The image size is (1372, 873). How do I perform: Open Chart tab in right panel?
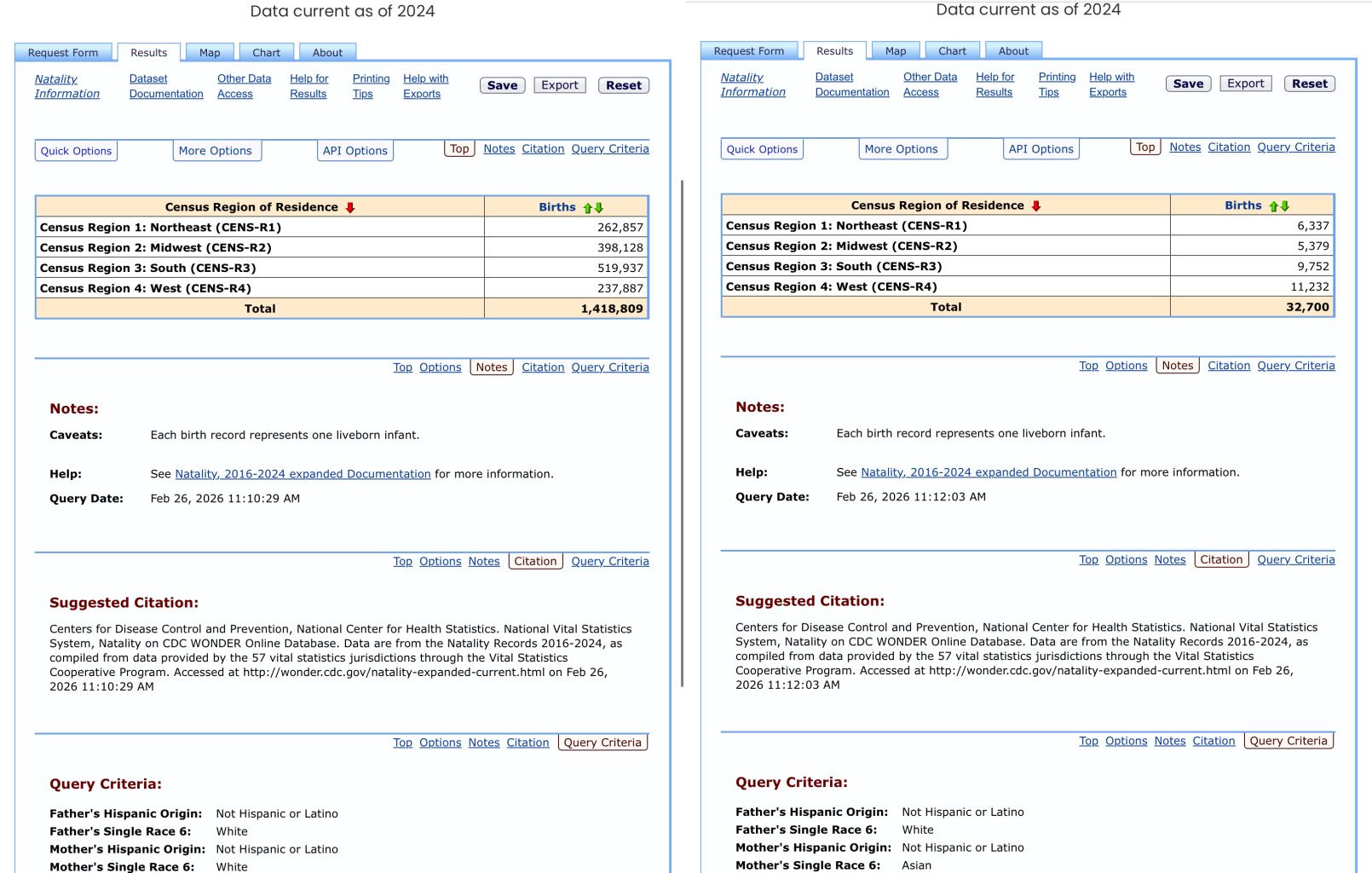click(x=953, y=51)
